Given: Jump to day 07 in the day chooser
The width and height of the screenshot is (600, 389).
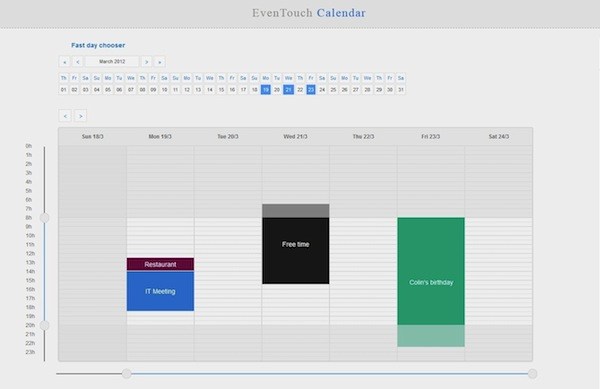Looking at the screenshot, I should (131, 90).
